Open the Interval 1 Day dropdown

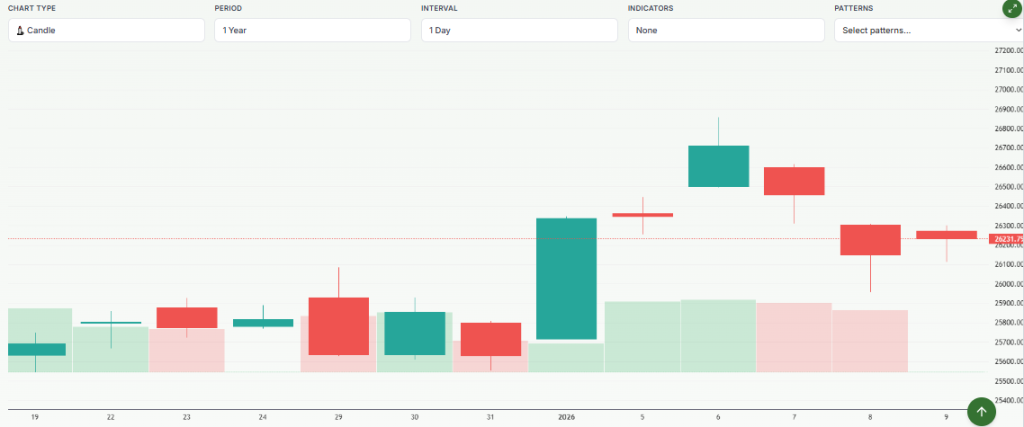(x=519, y=30)
